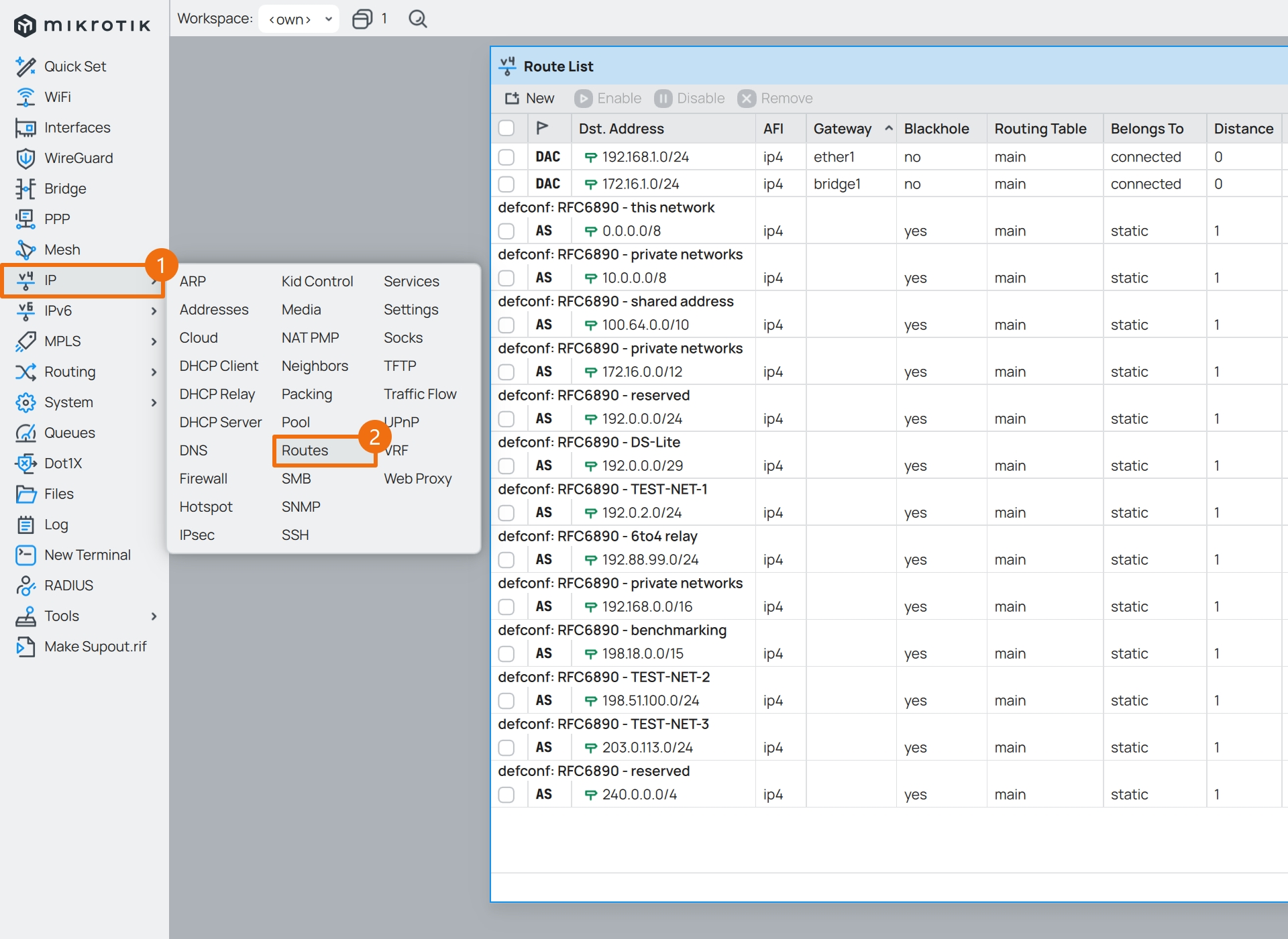
Task: Click the Make Supout.rif icon
Action: (x=25, y=647)
